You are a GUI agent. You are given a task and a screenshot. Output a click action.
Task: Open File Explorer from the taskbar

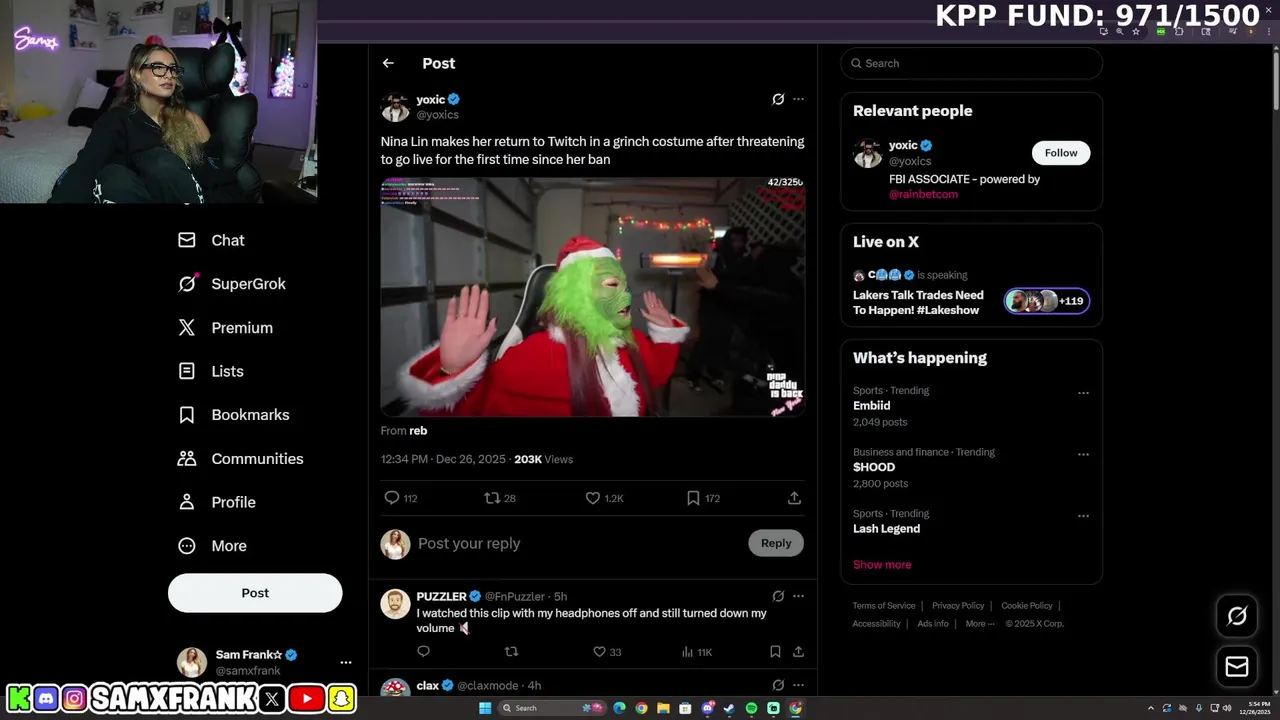click(663, 708)
